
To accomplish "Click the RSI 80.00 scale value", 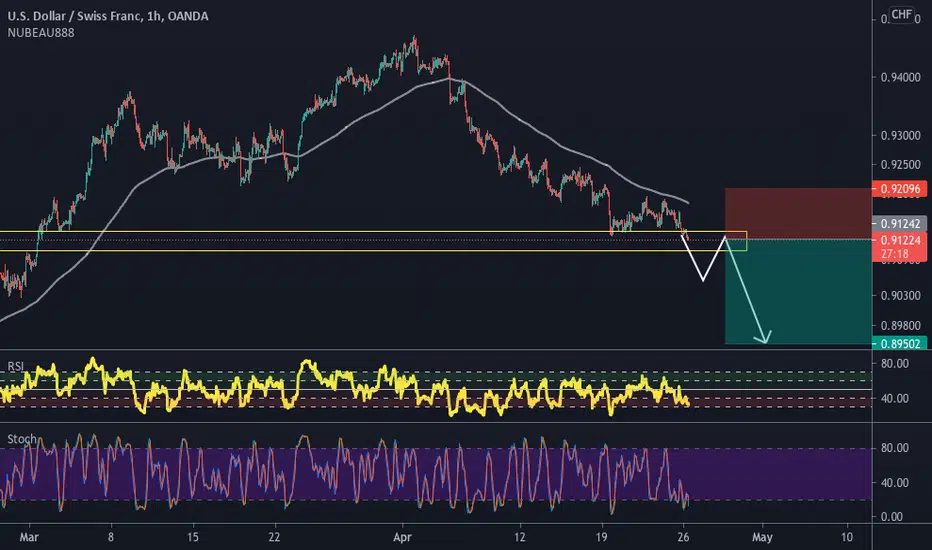I will [895, 363].
